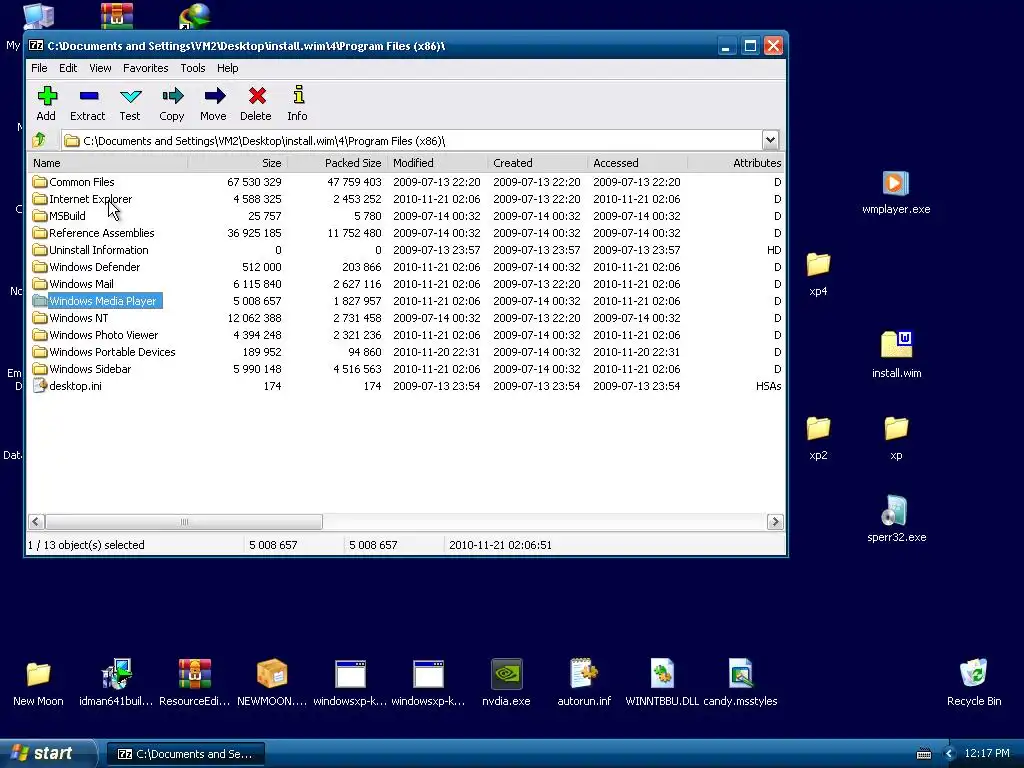Screen dimensions: 1024x768
Task: Select the xp desktop folder
Action: pos(896,438)
